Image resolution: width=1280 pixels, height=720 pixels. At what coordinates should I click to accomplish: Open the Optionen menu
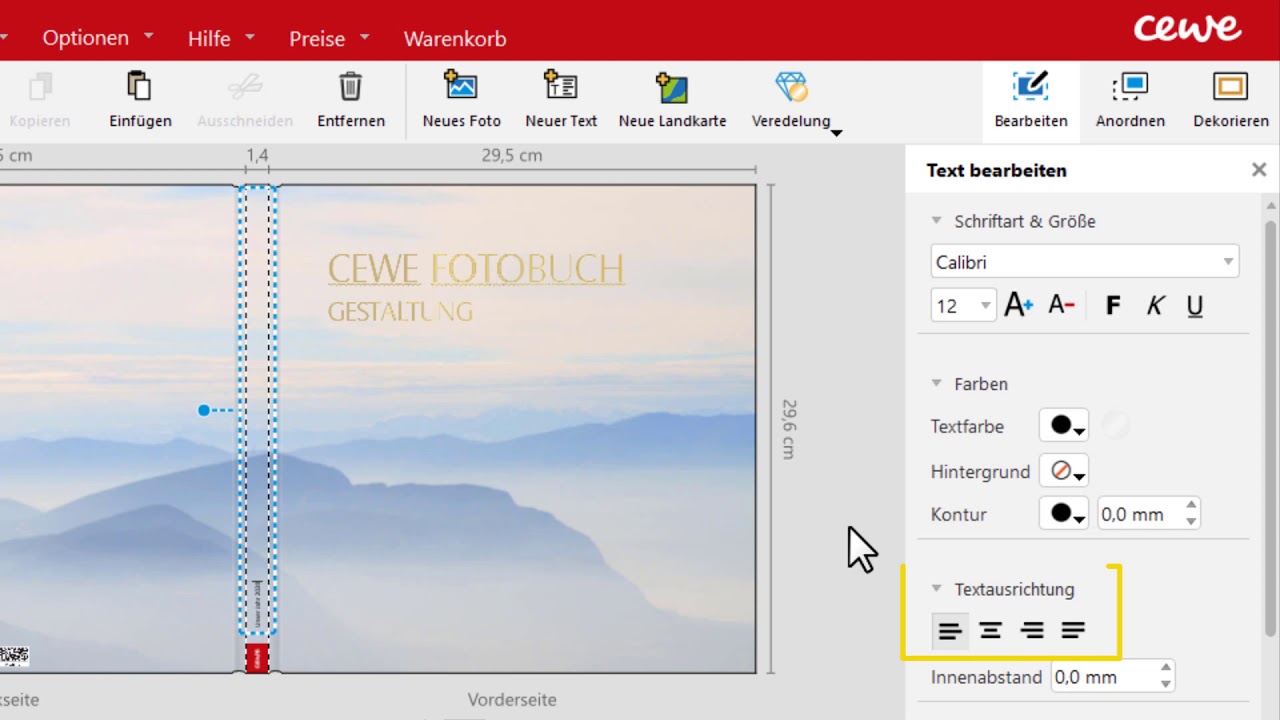98,38
